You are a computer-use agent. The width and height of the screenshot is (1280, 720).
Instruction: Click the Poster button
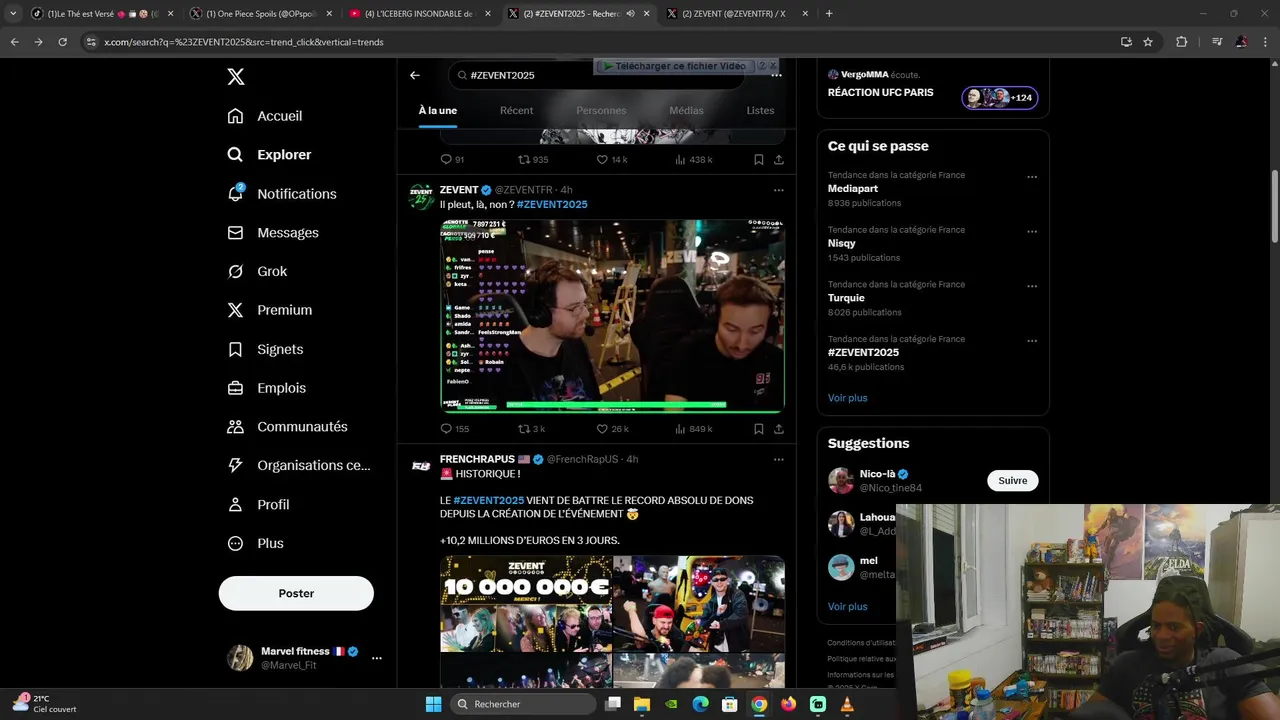[x=296, y=593]
